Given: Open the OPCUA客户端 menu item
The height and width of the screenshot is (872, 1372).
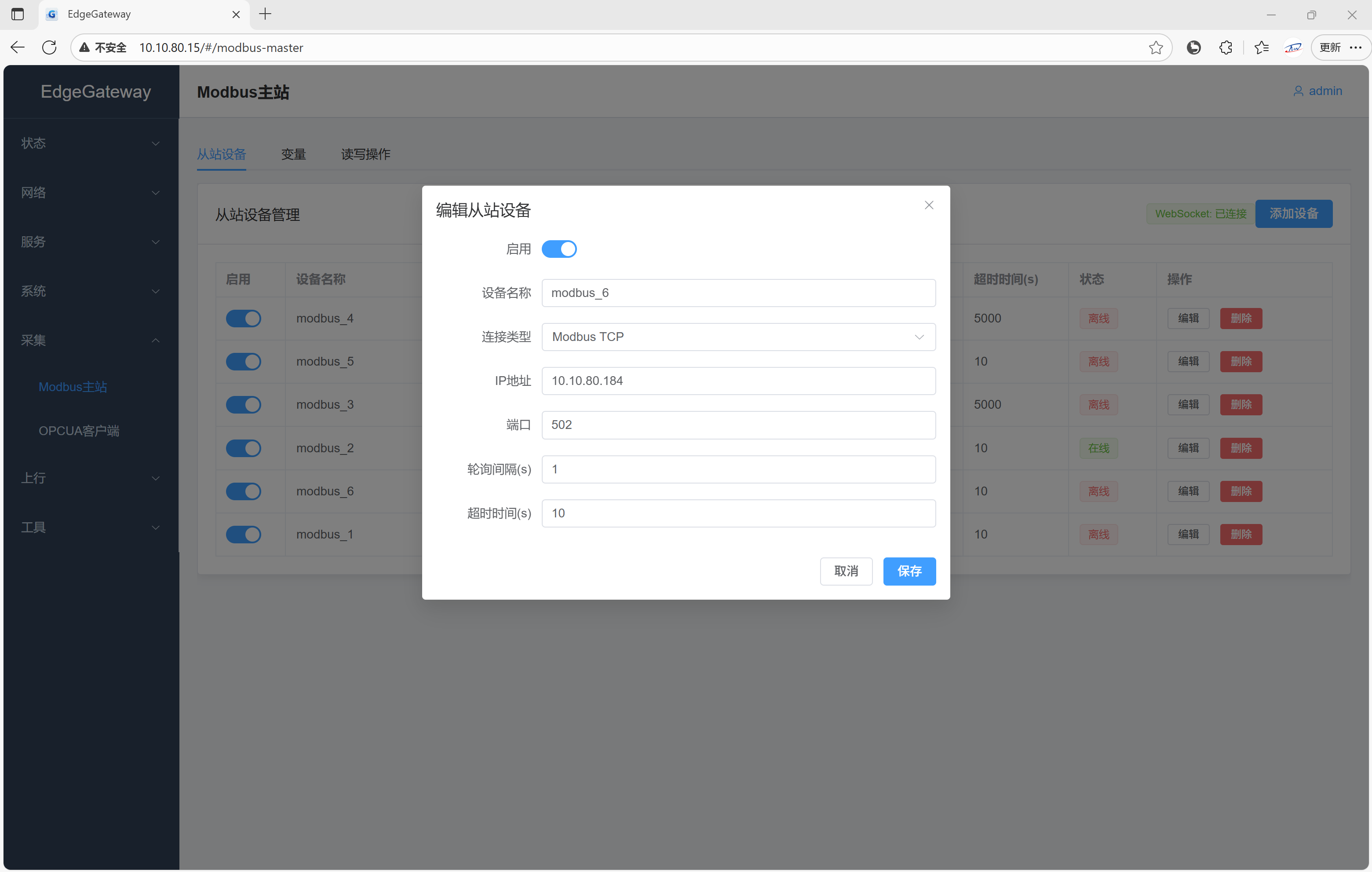Looking at the screenshot, I should (79, 431).
